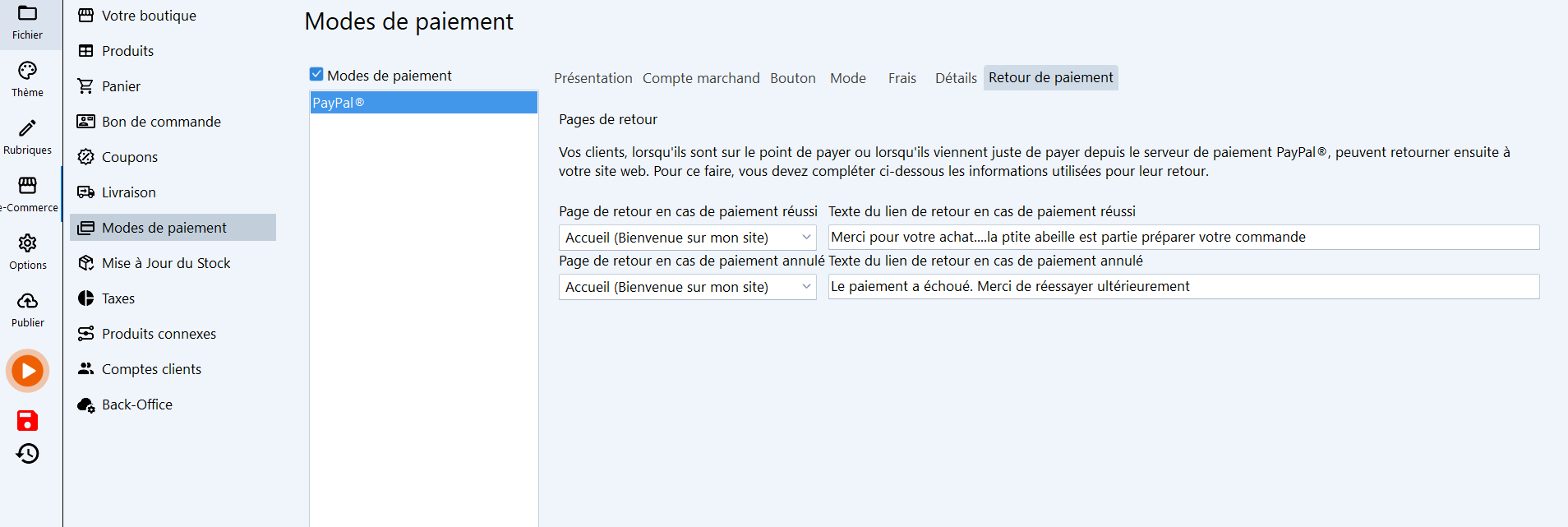Click the Publier cloud upload icon

point(27,301)
